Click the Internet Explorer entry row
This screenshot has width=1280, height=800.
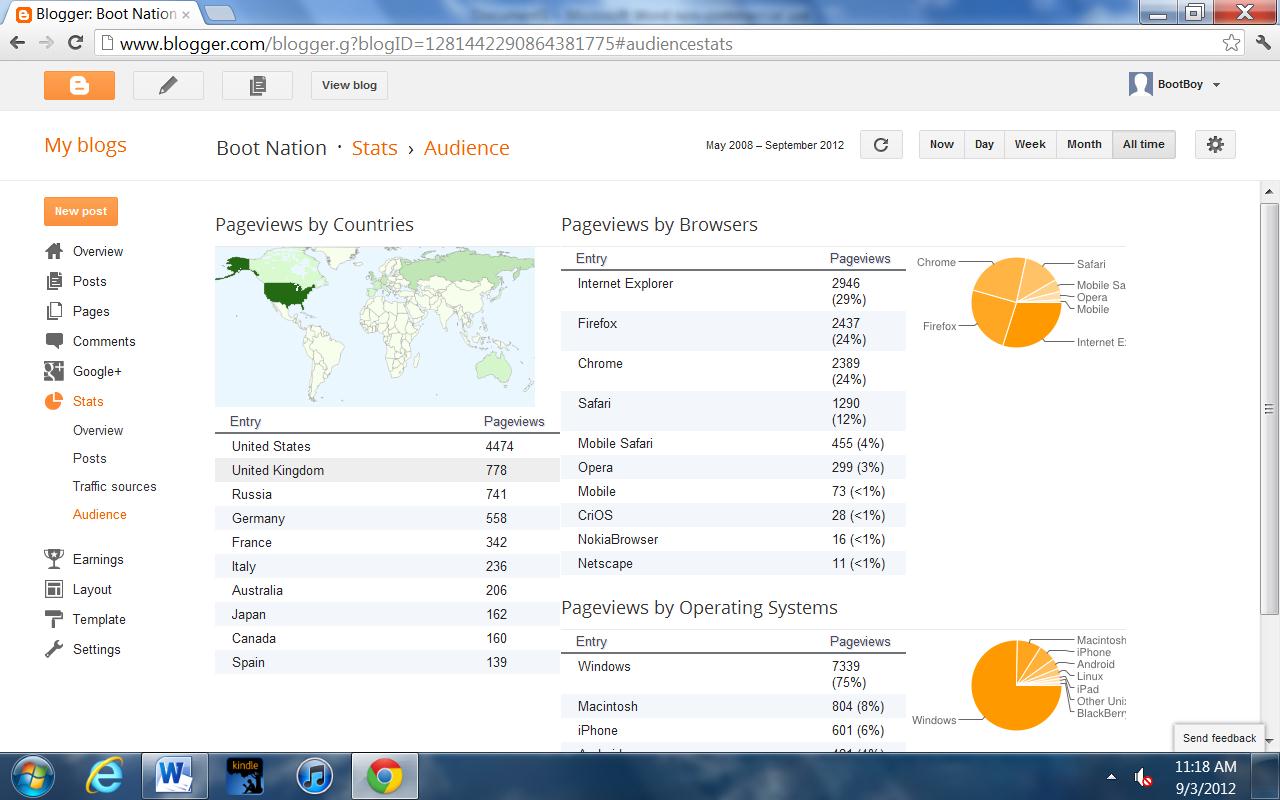[x=733, y=291]
